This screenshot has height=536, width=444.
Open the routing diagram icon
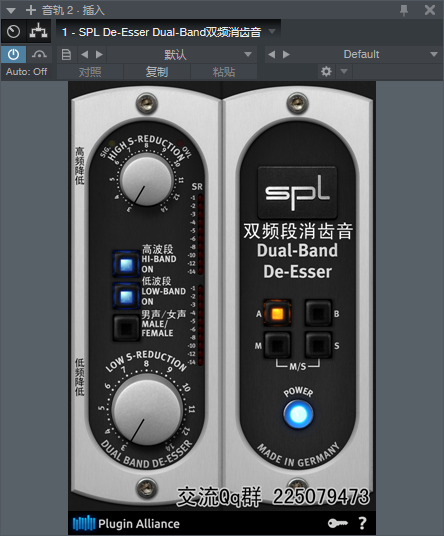pyautogui.click(x=38, y=32)
